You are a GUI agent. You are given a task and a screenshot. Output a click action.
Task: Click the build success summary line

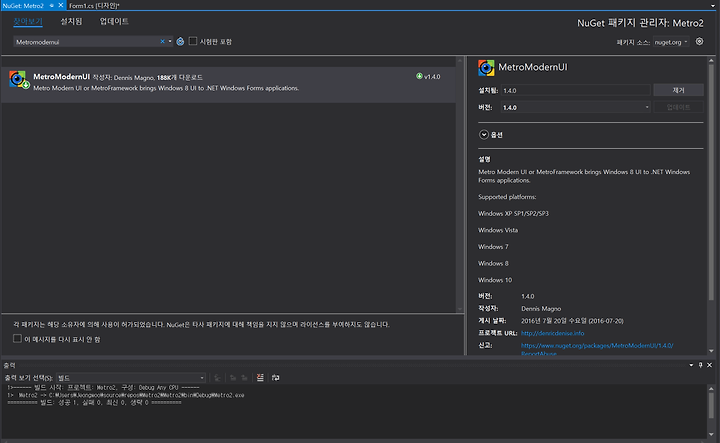pos(94,403)
